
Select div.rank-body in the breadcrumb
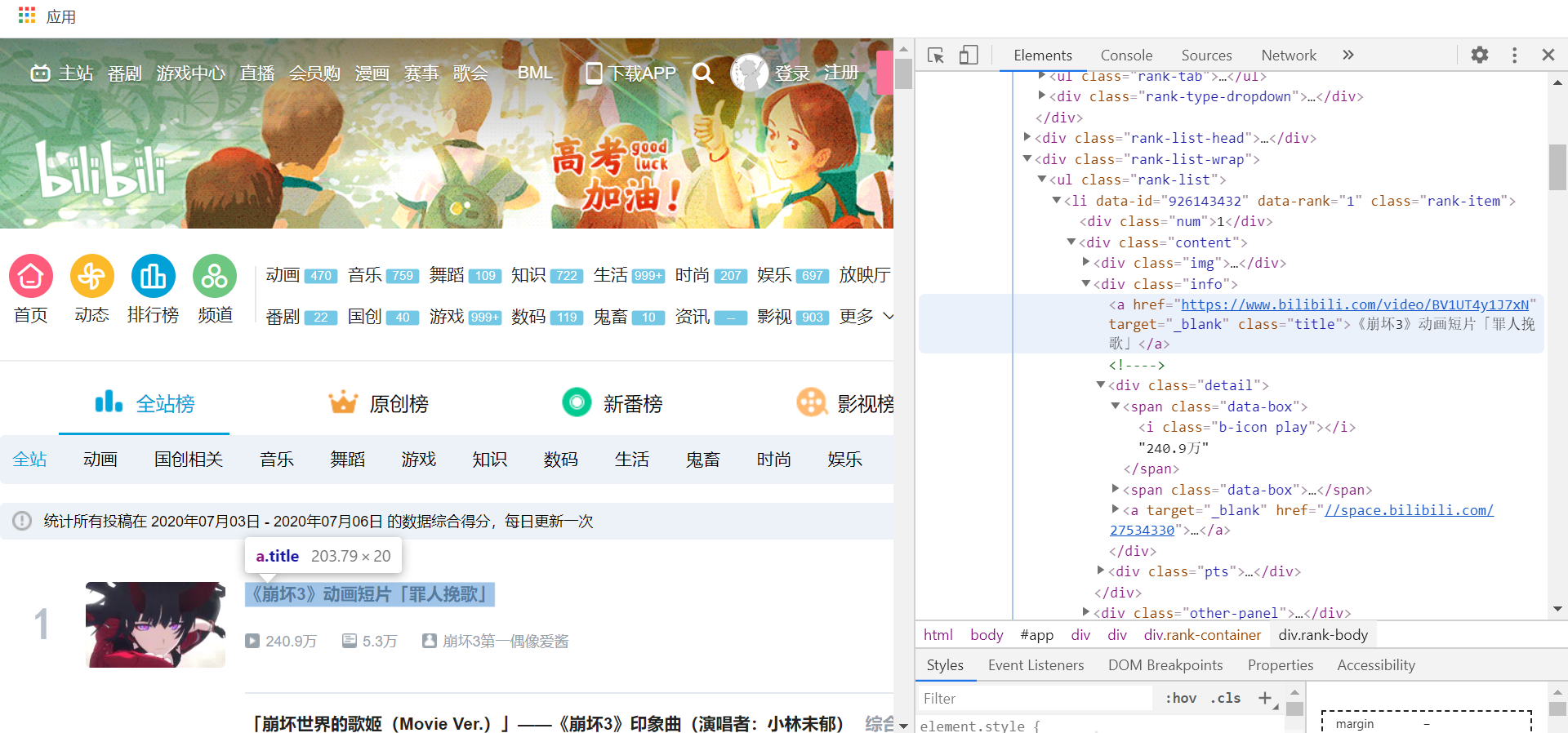(x=1323, y=634)
